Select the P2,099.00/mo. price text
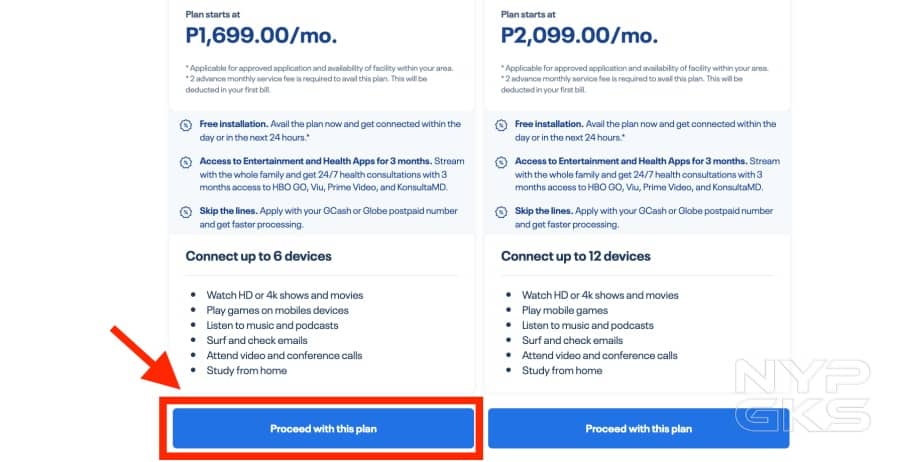The image size is (900, 462). point(577,36)
